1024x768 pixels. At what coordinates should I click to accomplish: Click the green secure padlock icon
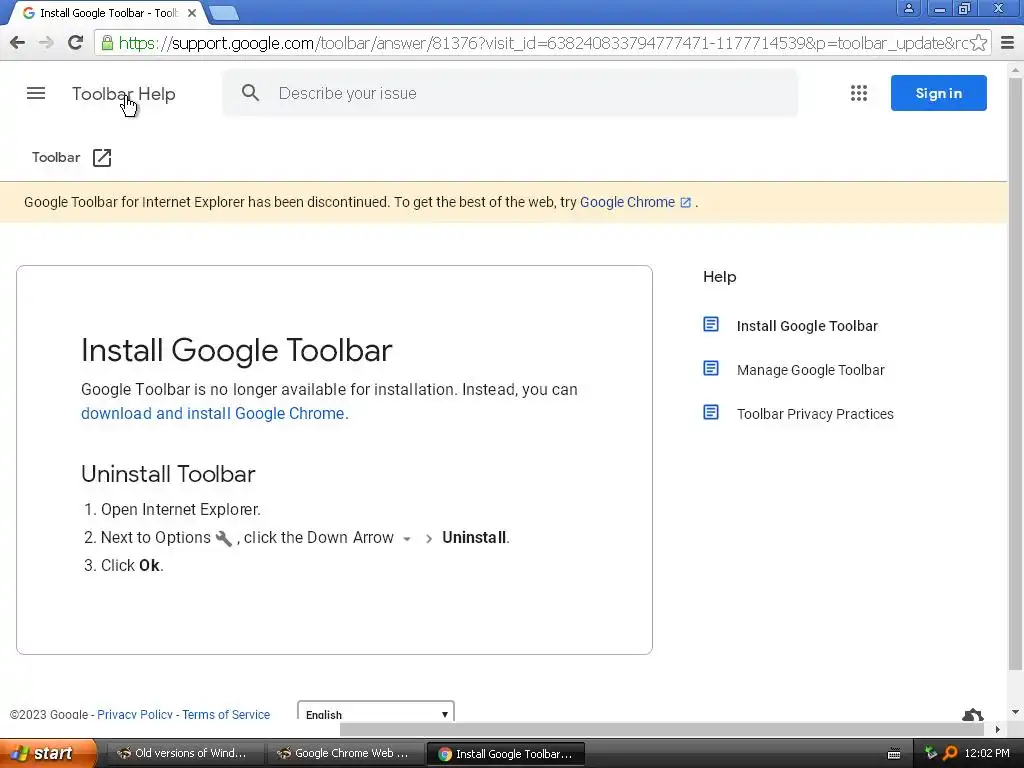click(x=107, y=43)
